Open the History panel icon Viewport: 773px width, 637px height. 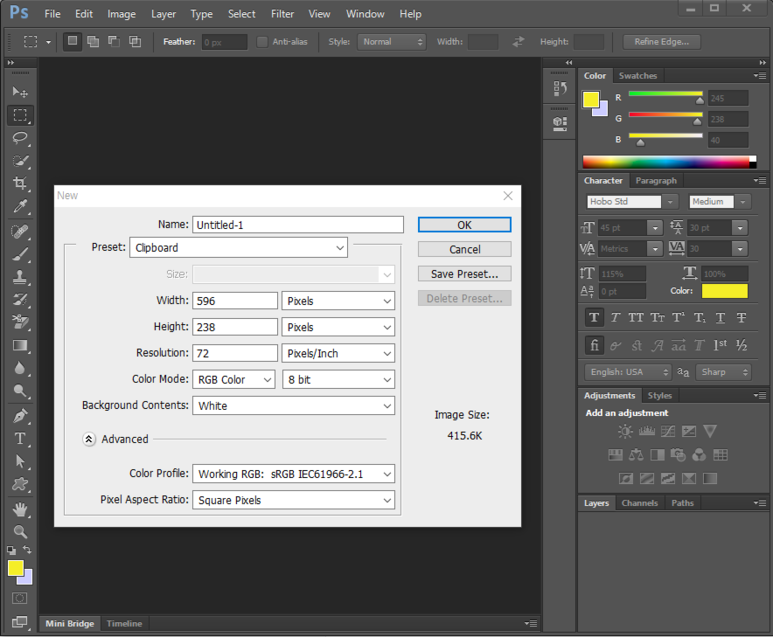point(560,88)
